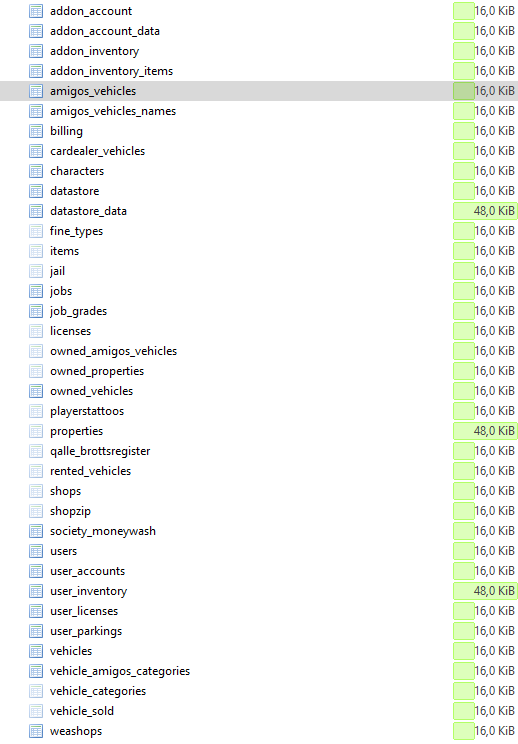Image resolution: width=518 pixels, height=744 pixels.
Task: Click the size bar of the highlighted amigos_vehicles row
Action: [x=464, y=91]
